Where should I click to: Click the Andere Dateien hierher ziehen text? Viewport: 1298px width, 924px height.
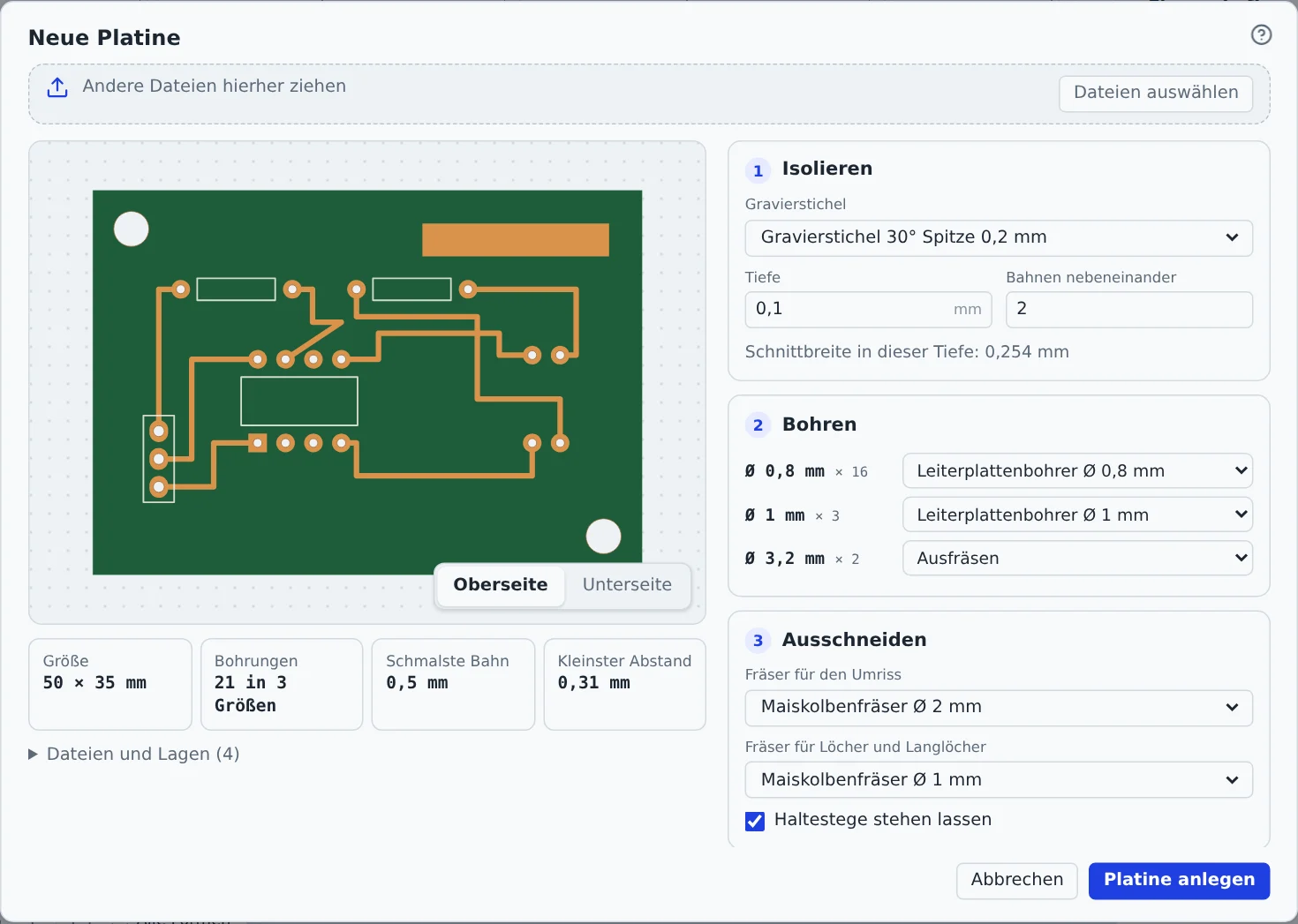[x=214, y=86]
